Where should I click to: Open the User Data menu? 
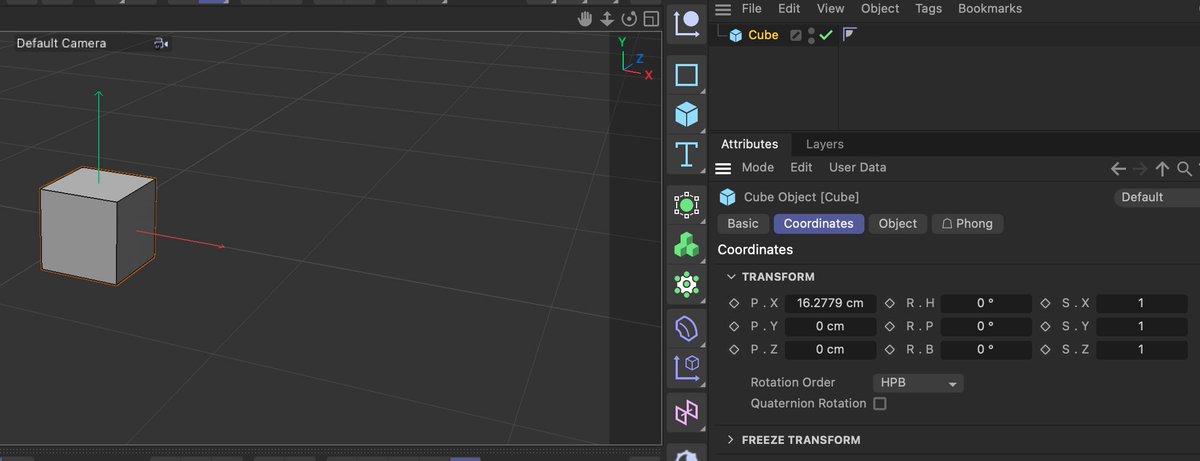(x=858, y=168)
